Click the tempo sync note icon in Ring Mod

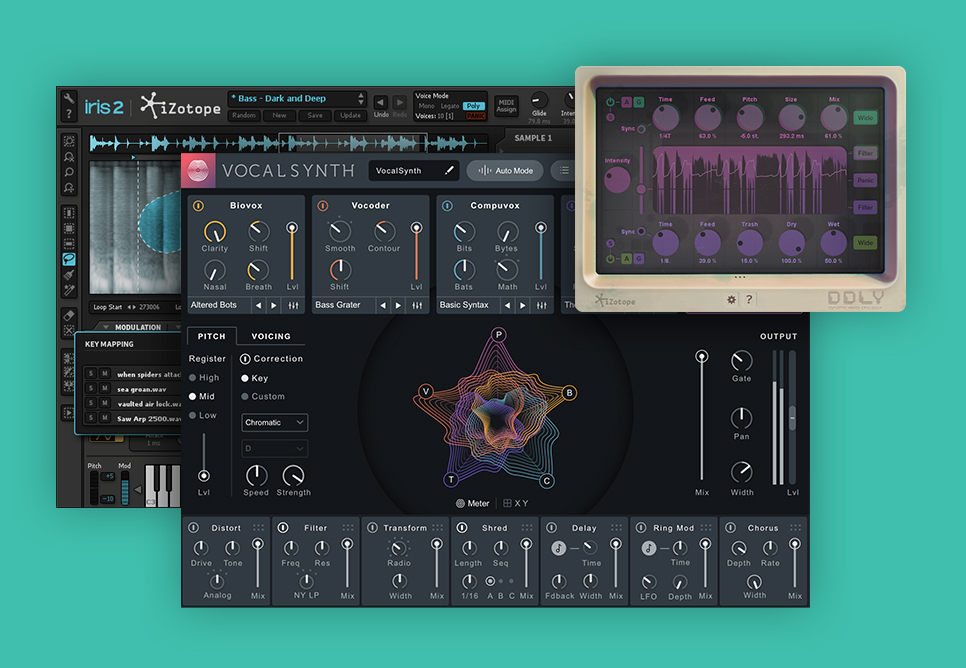648,548
